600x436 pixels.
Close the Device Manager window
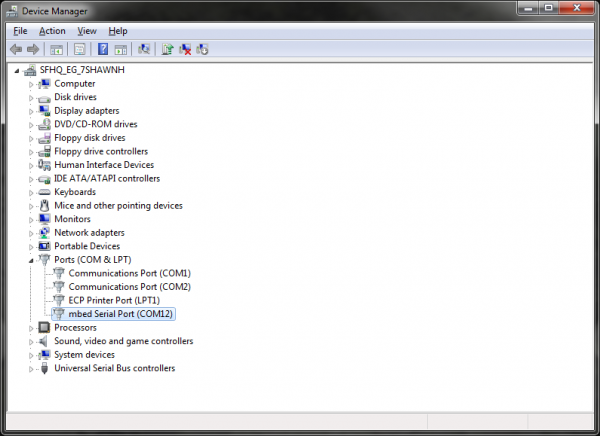tap(577, 8)
